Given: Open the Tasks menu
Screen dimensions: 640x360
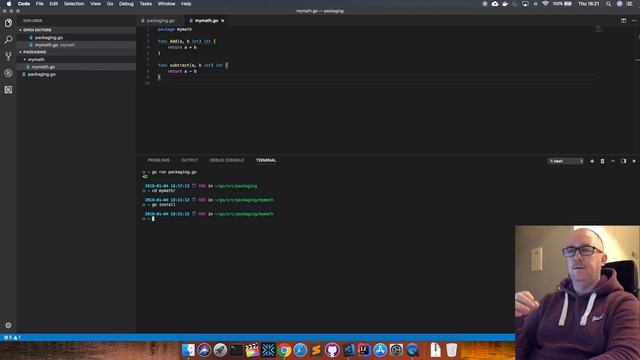Looking at the screenshot, I should 146,4.
